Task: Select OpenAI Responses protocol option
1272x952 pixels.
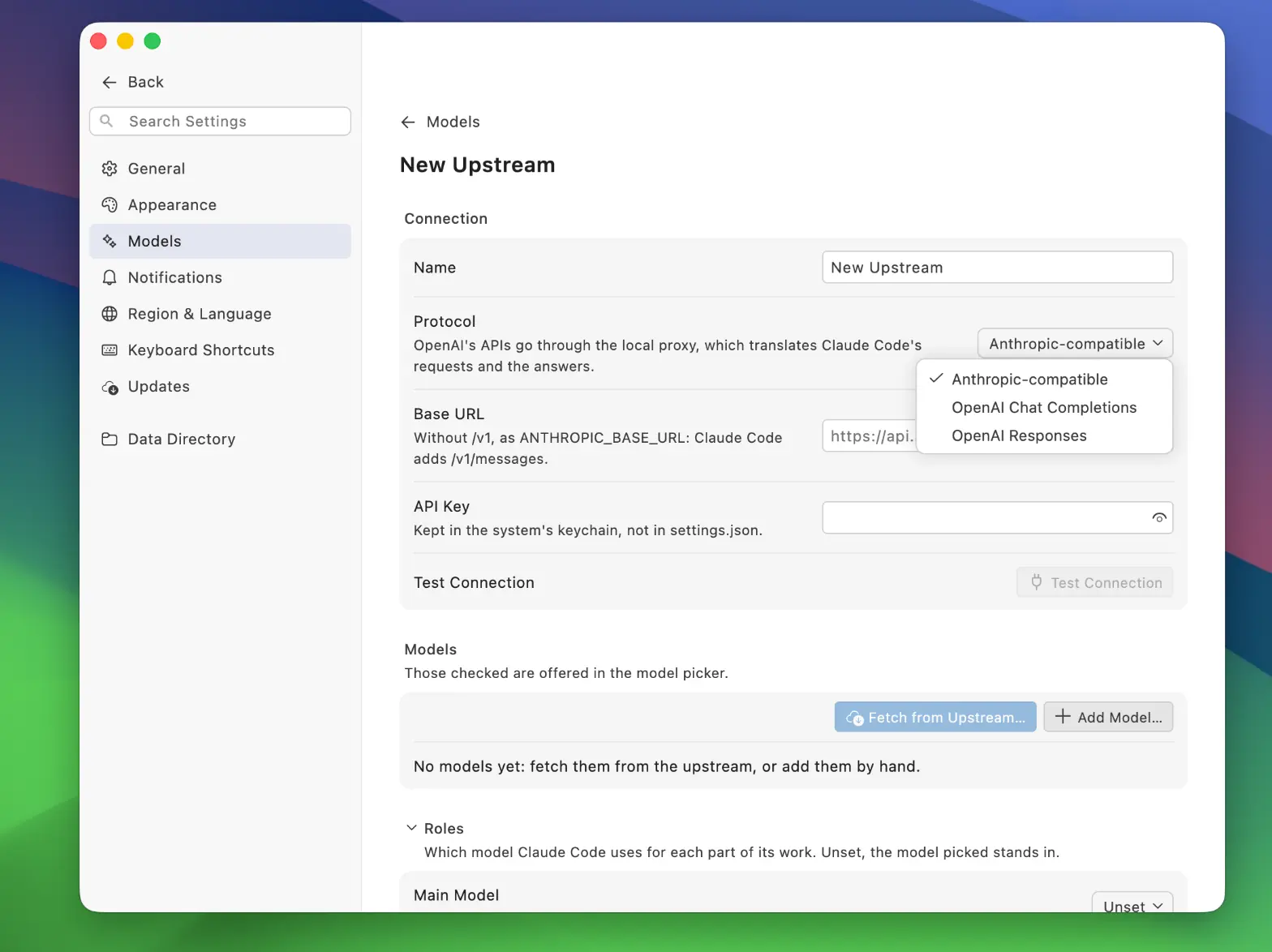Action: [1045, 436]
